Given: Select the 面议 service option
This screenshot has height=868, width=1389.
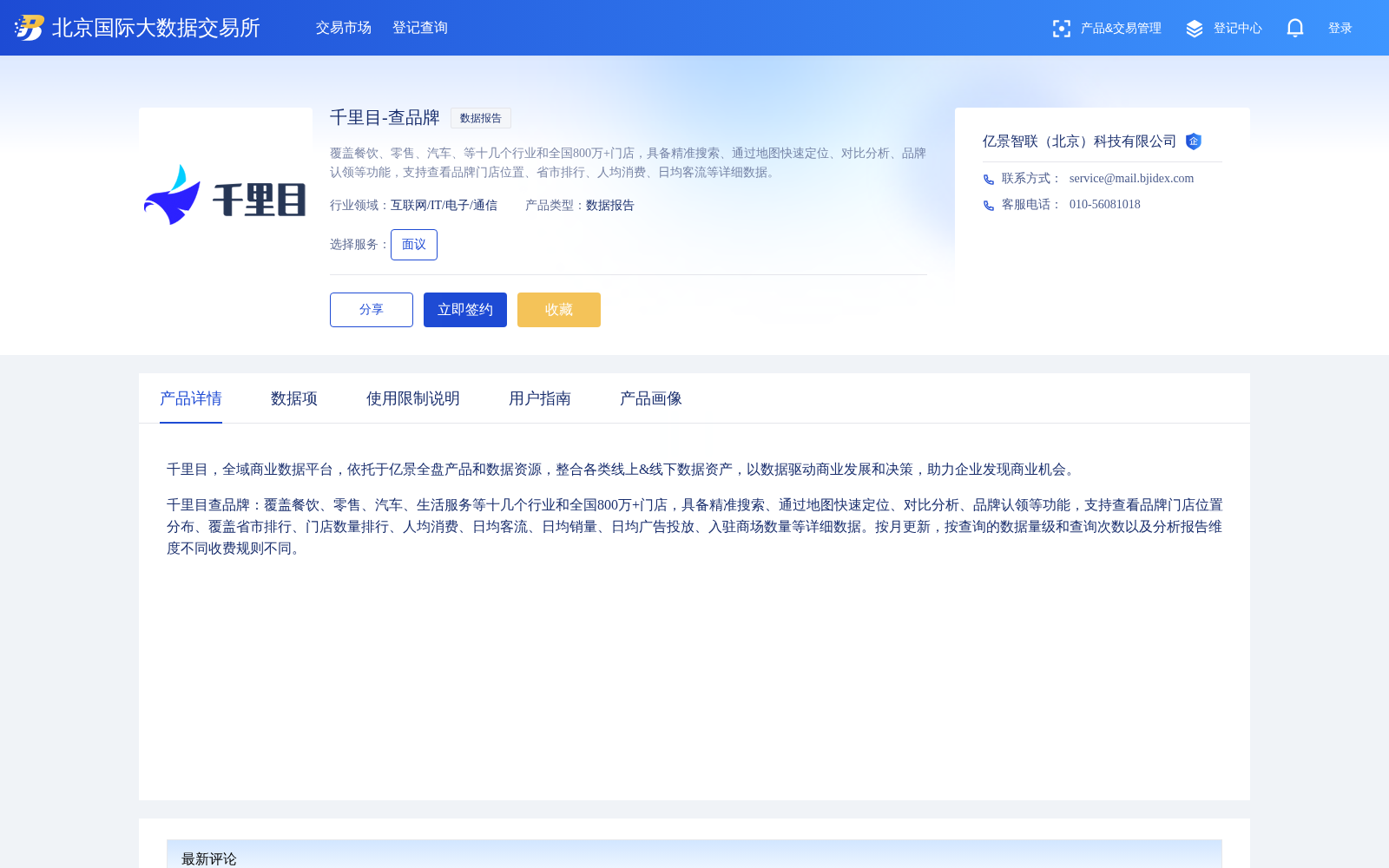Looking at the screenshot, I should (x=414, y=245).
